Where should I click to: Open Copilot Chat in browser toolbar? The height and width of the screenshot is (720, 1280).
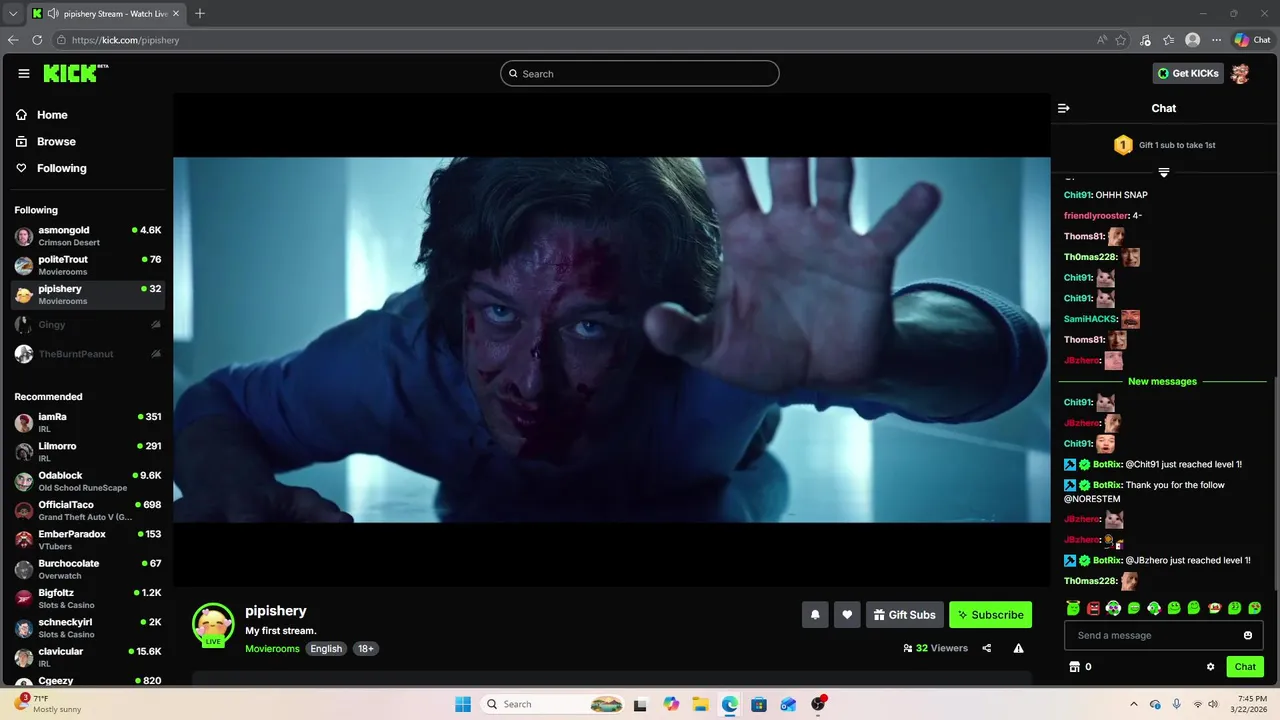tap(1252, 40)
